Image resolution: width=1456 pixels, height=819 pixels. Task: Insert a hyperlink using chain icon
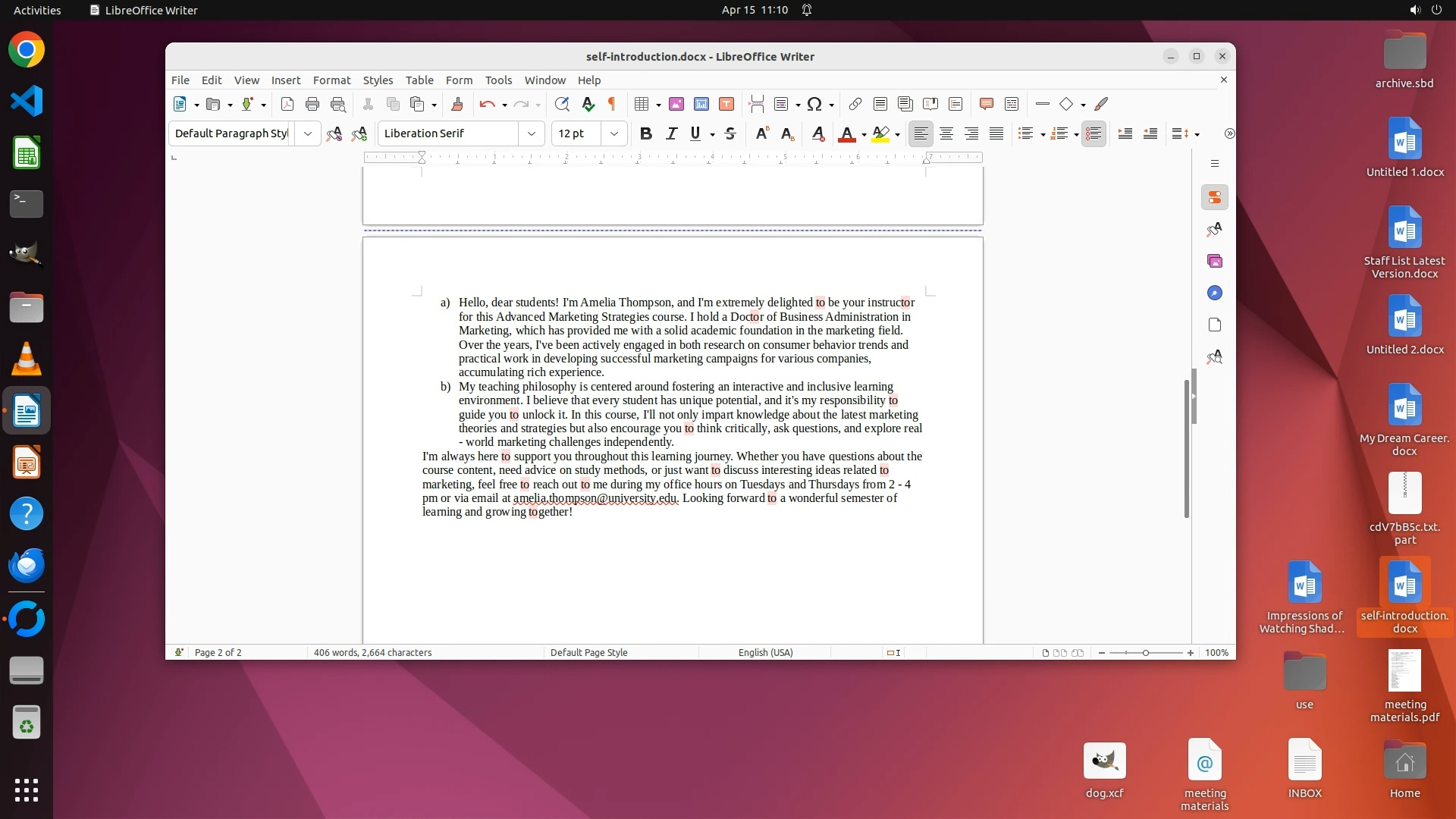point(855,104)
